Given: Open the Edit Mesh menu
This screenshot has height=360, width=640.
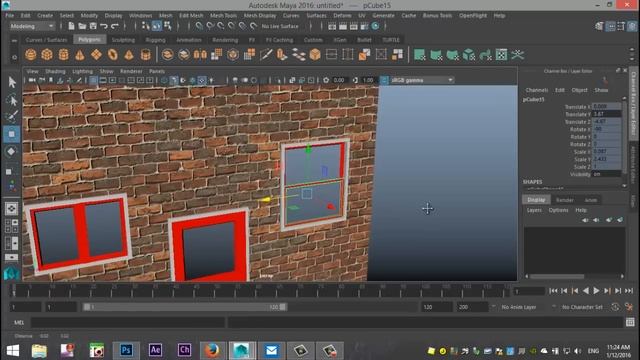Looking at the screenshot, I should (191, 16).
